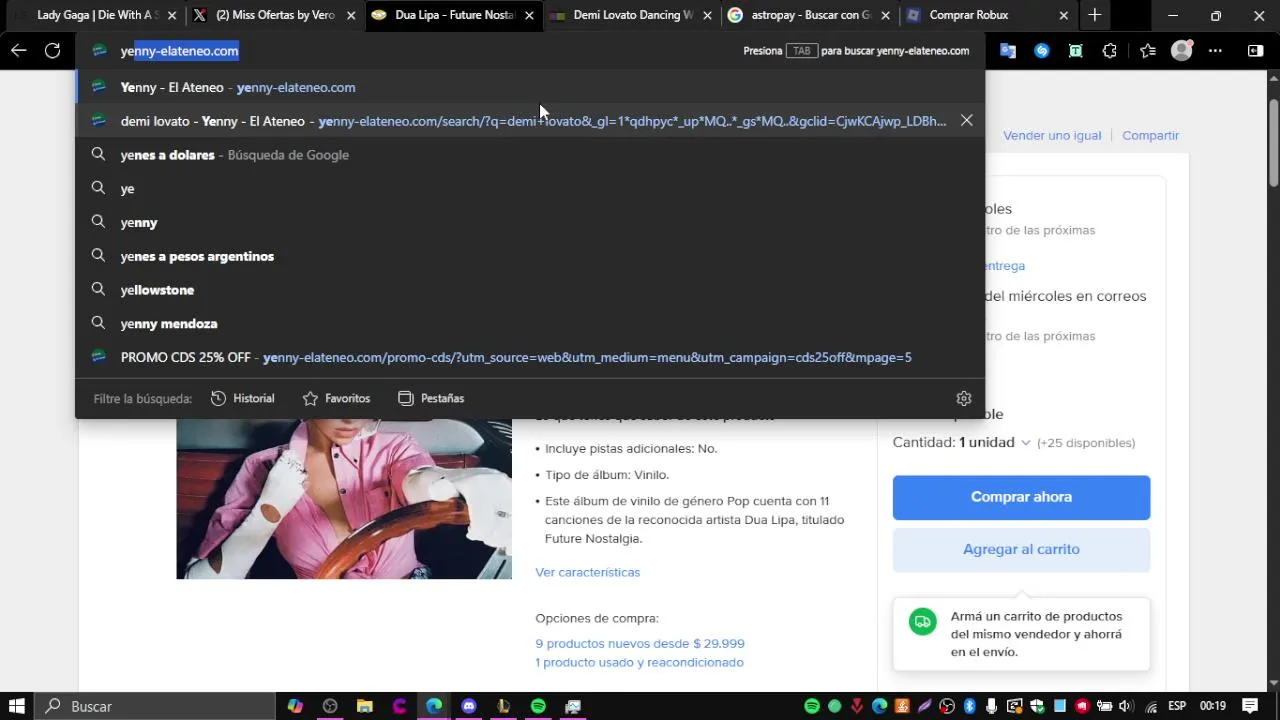Viewport: 1280px width, 720px height.
Task: Open the clock showing 00:19
Action: (x=1213, y=706)
